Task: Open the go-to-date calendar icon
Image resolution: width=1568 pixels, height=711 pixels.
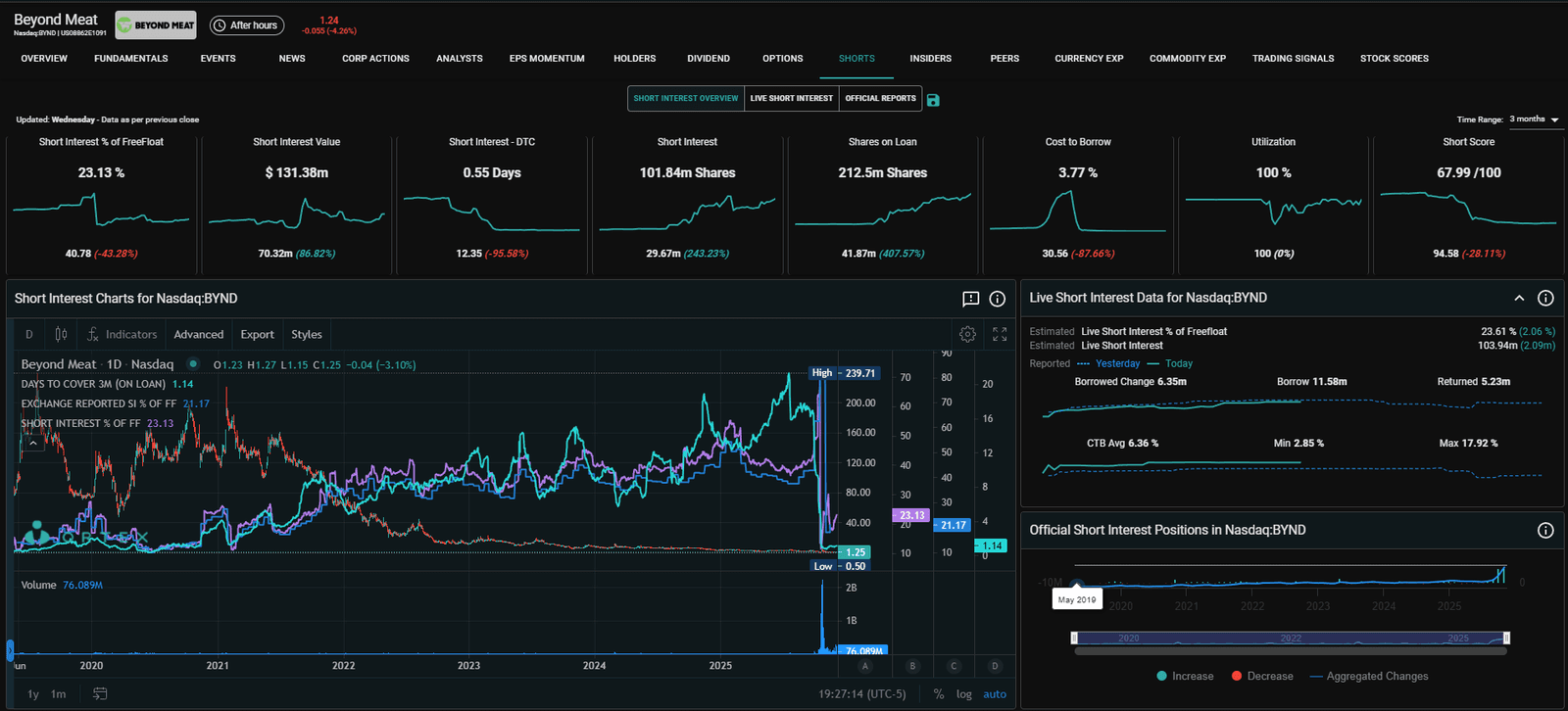Action: [x=100, y=693]
